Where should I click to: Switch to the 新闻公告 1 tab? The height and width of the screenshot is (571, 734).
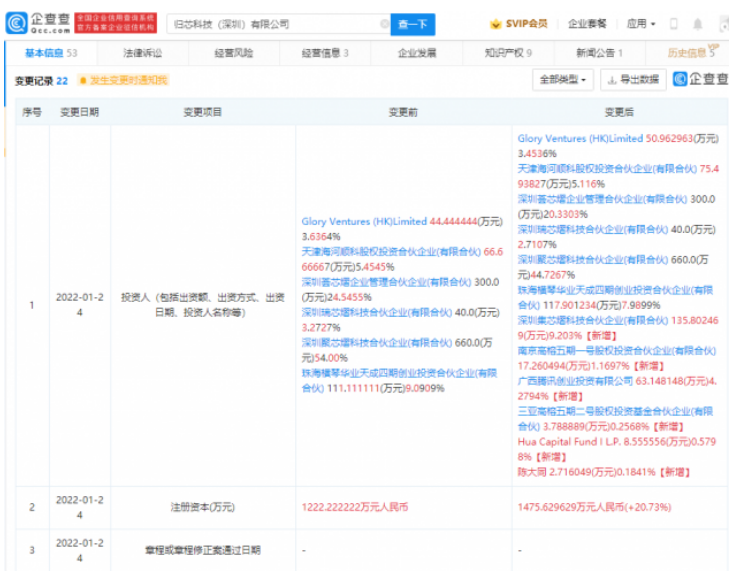[599, 53]
